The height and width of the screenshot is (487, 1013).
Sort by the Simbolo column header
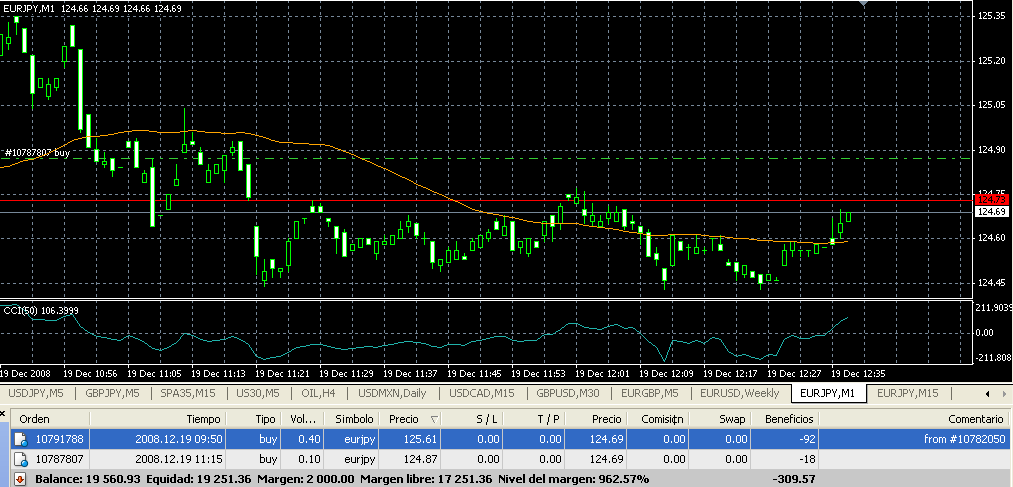(351, 419)
